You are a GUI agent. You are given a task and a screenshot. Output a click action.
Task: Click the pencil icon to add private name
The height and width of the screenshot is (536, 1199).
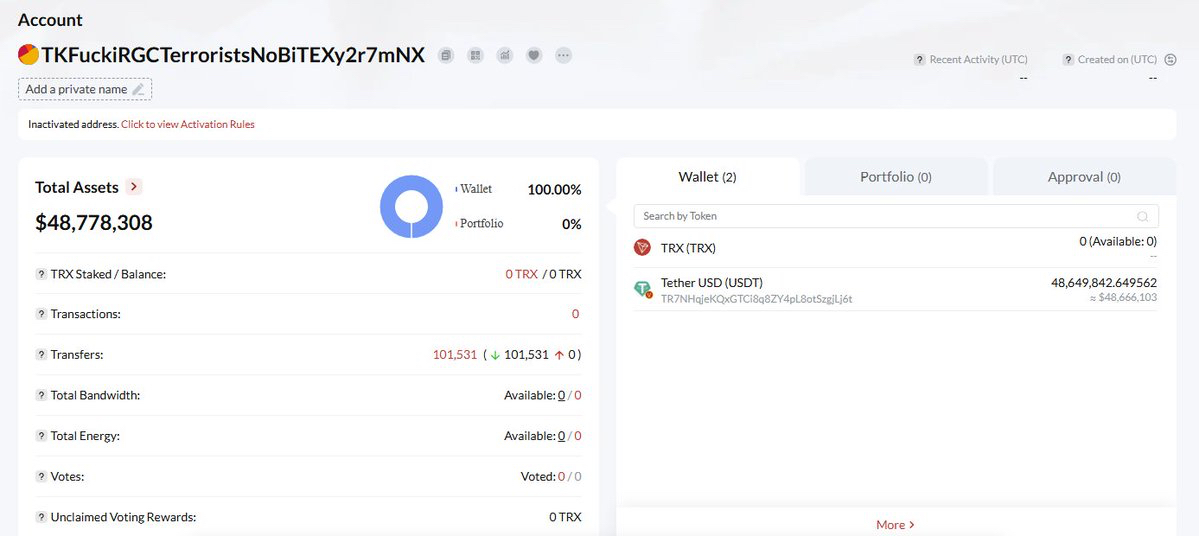[138, 90]
